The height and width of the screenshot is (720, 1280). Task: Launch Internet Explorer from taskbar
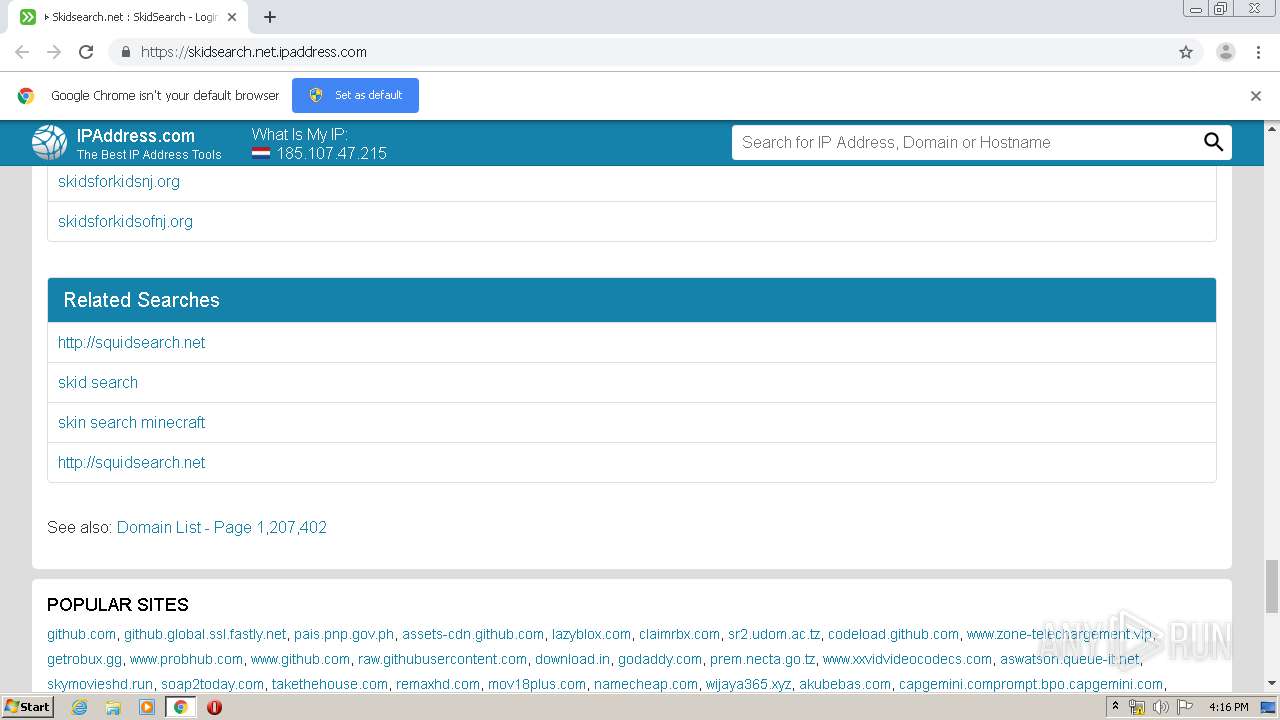(79, 707)
